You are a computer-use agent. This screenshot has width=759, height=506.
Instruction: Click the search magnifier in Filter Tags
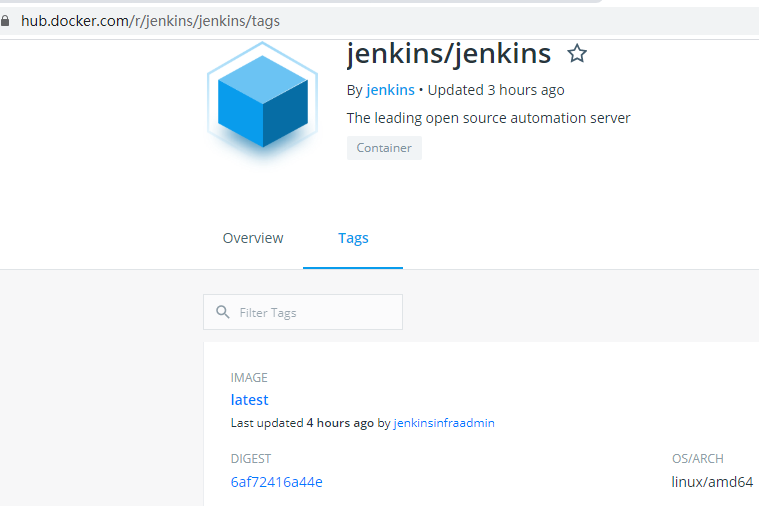(223, 312)
